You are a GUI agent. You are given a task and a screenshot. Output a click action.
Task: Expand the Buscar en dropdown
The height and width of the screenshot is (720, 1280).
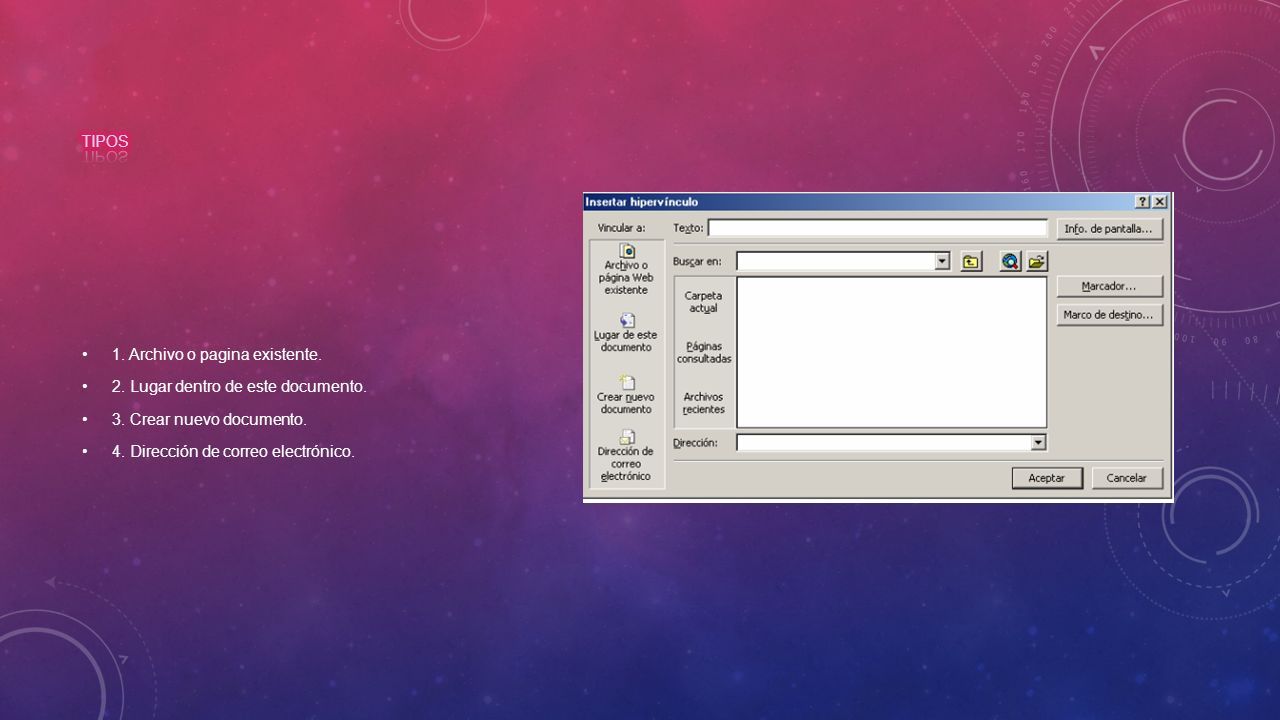(942, 261)
